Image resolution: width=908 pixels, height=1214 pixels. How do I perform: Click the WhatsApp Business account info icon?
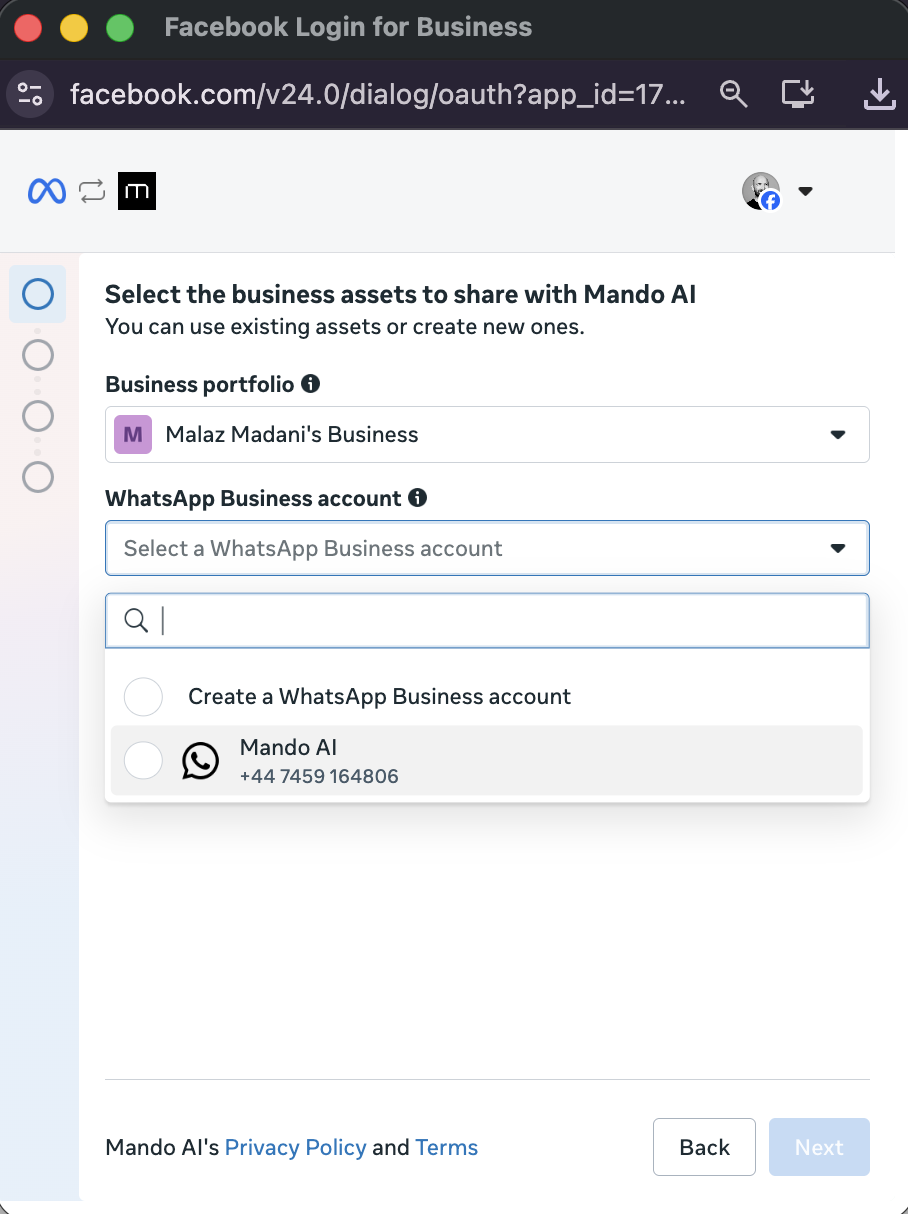pyautogui.click(x=418, y=498)
